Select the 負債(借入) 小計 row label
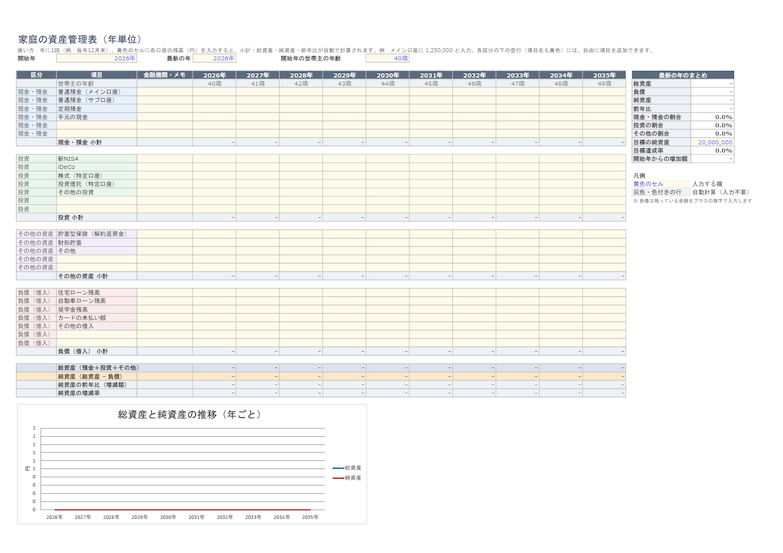Screen dimensions: 783x553 coord(96,351)
